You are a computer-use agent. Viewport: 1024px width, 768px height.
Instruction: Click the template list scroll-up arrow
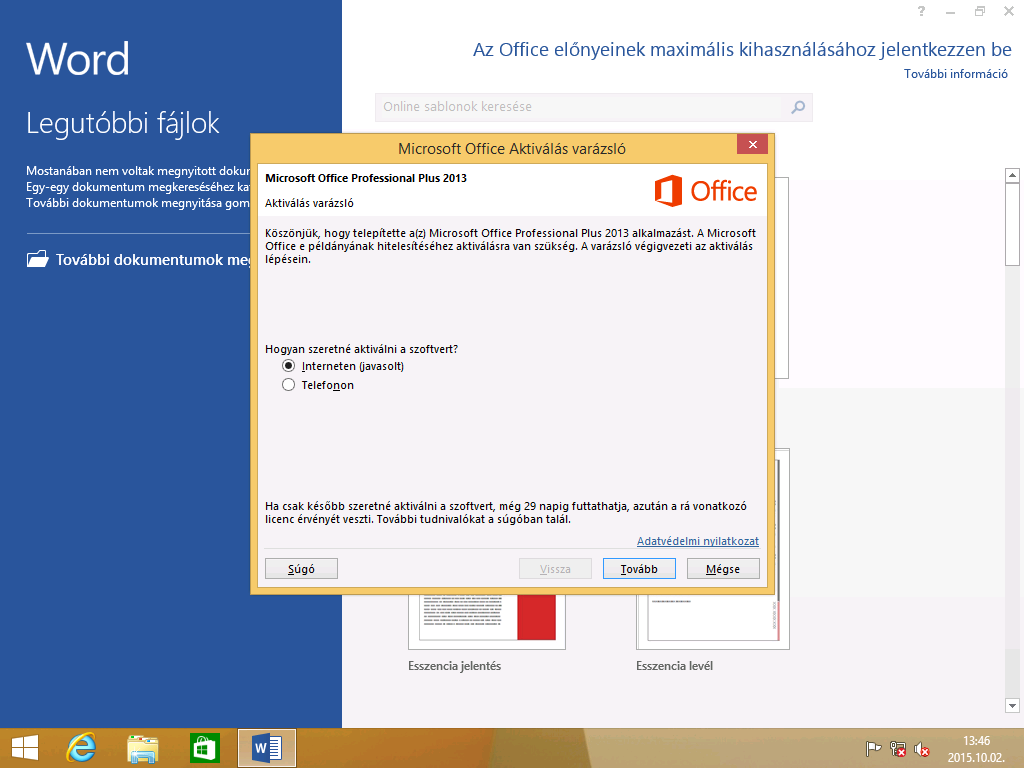click(1012, 175)
